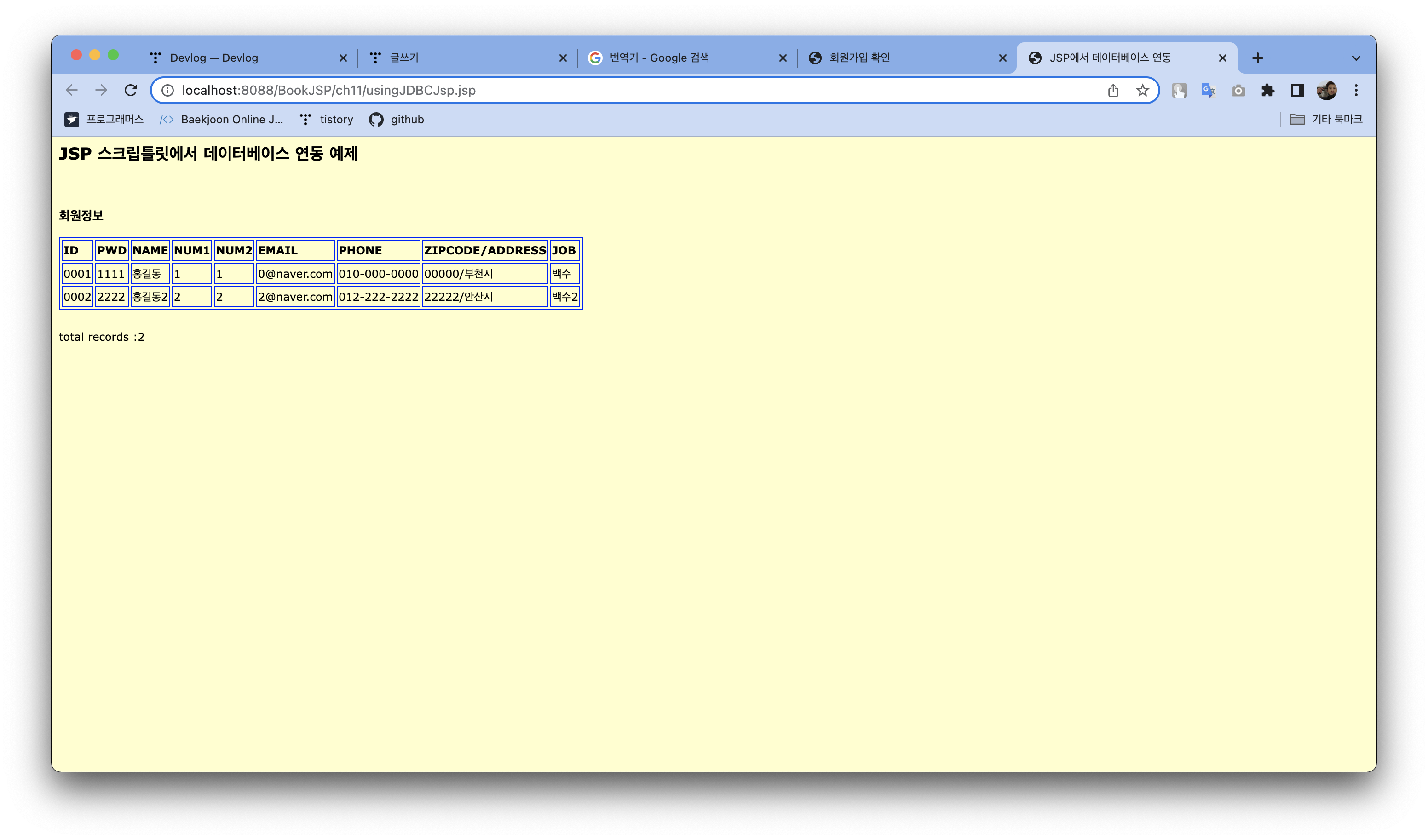1428x840 pixels.
Task: Open the extensions puzzle icon
Action: coord(1267,90)
